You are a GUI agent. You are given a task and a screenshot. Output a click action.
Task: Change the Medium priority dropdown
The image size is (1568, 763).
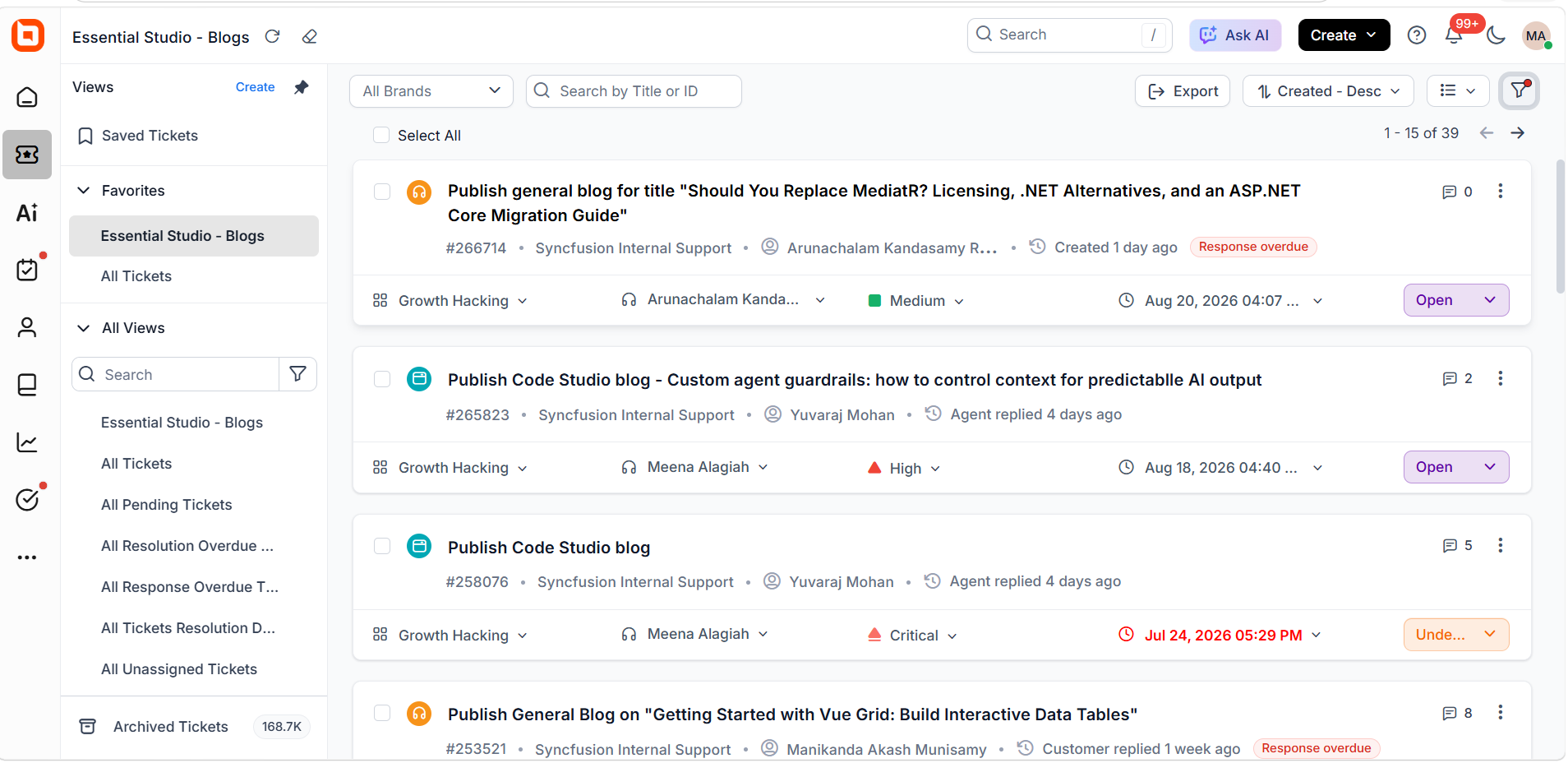pyautogui.click(x=916, y=301)
